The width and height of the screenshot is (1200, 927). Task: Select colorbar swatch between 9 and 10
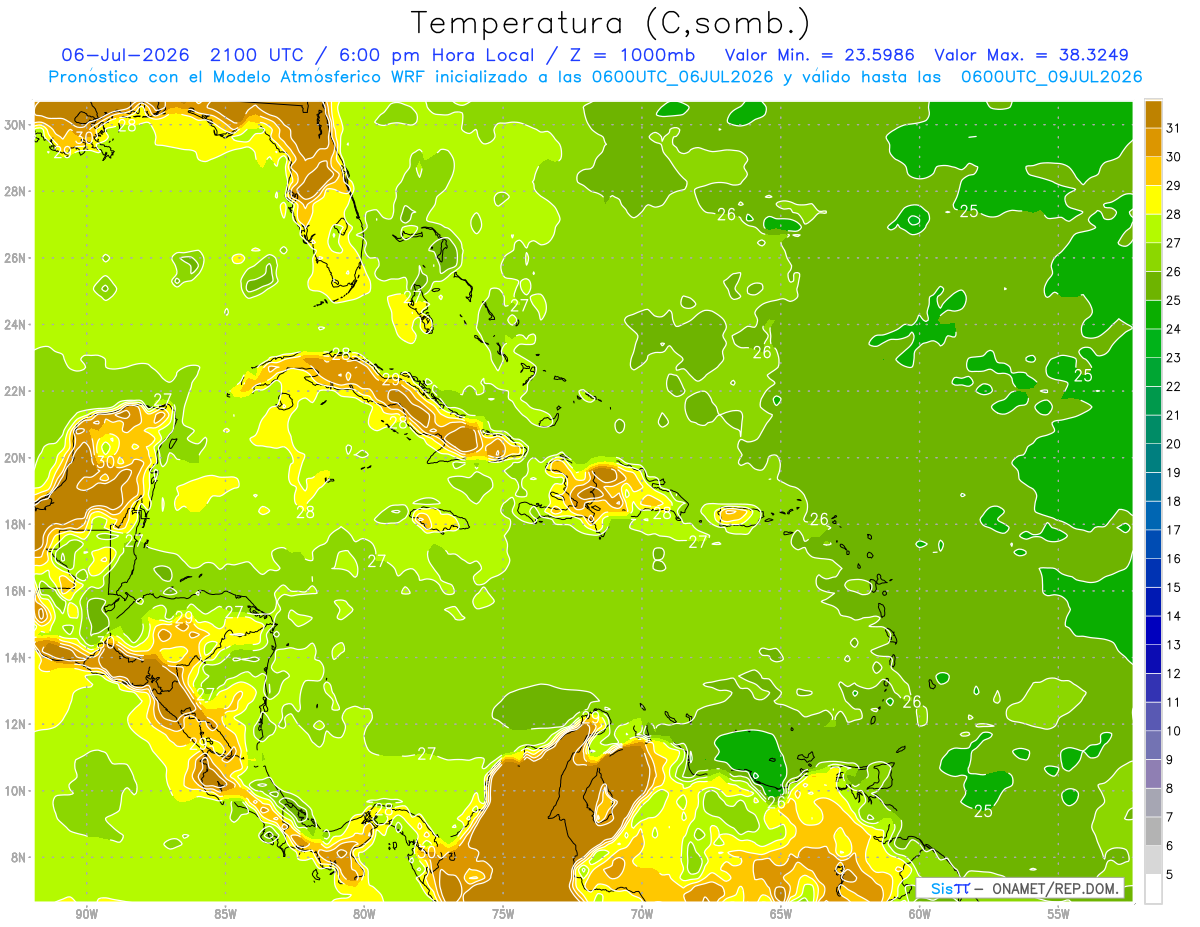[x=1153, y=745]
